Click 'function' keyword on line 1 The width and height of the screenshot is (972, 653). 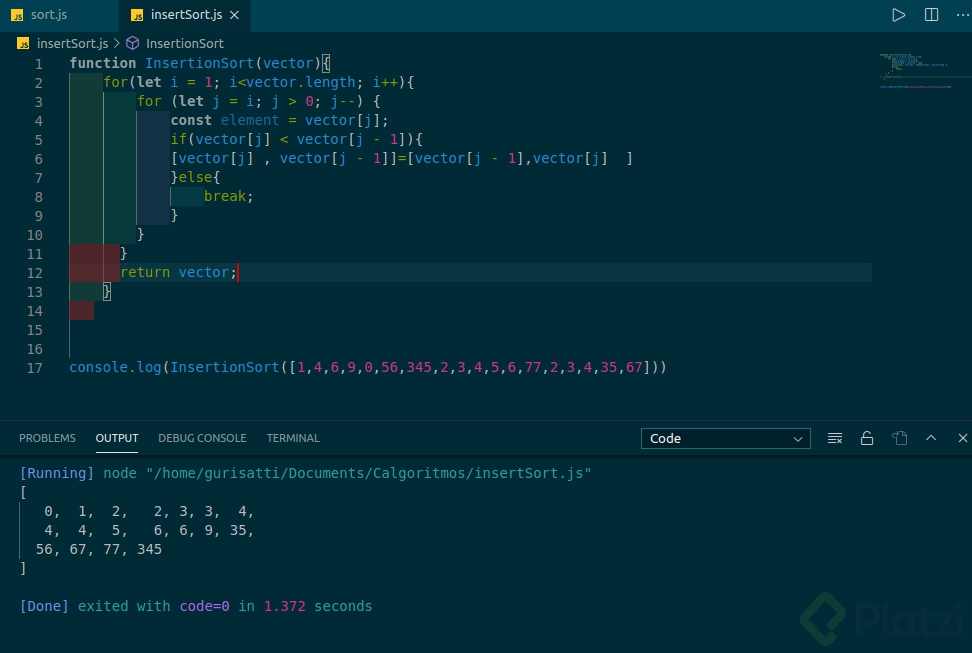102,63
